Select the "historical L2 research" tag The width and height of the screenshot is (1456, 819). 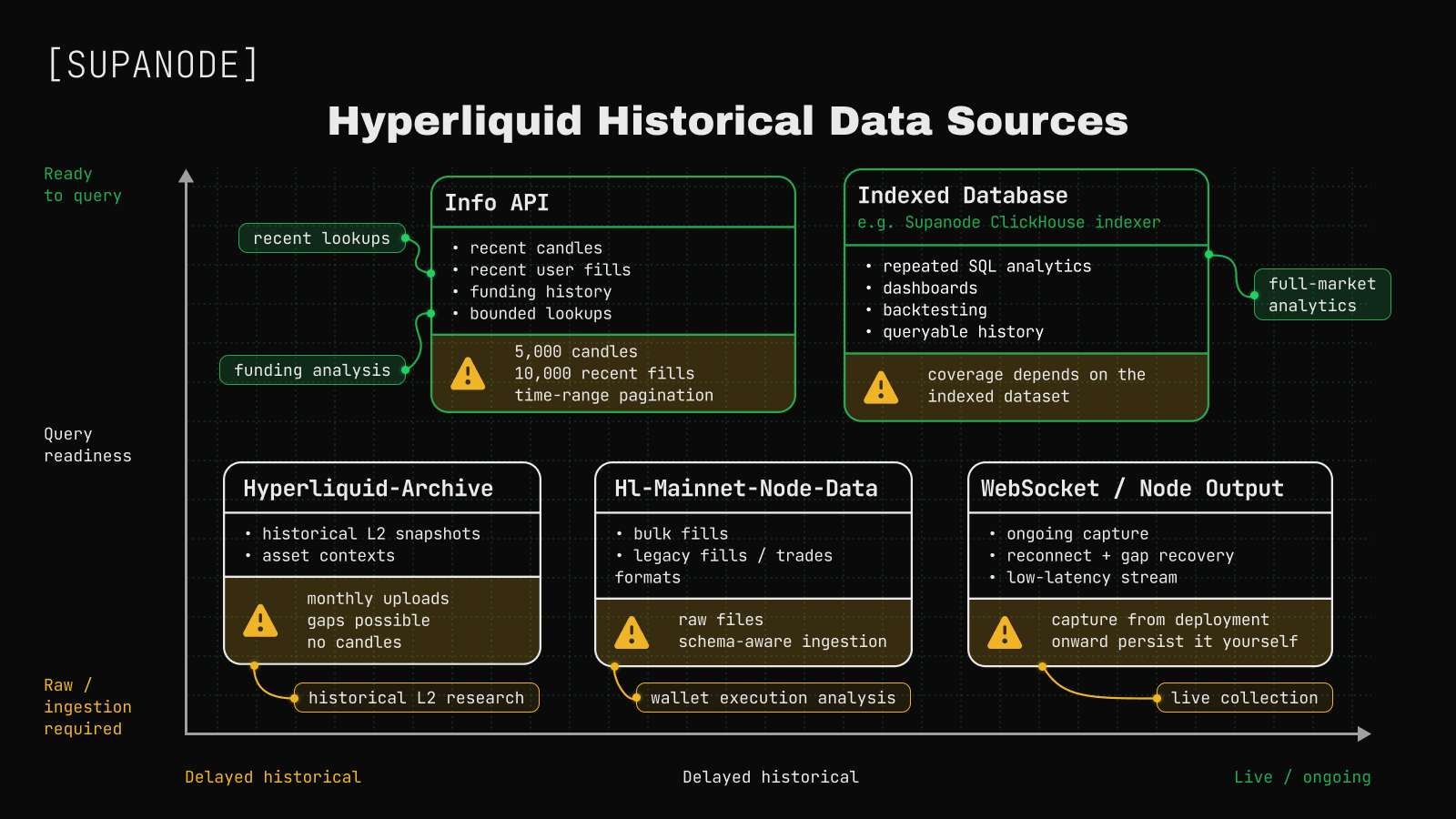(417, 698)
